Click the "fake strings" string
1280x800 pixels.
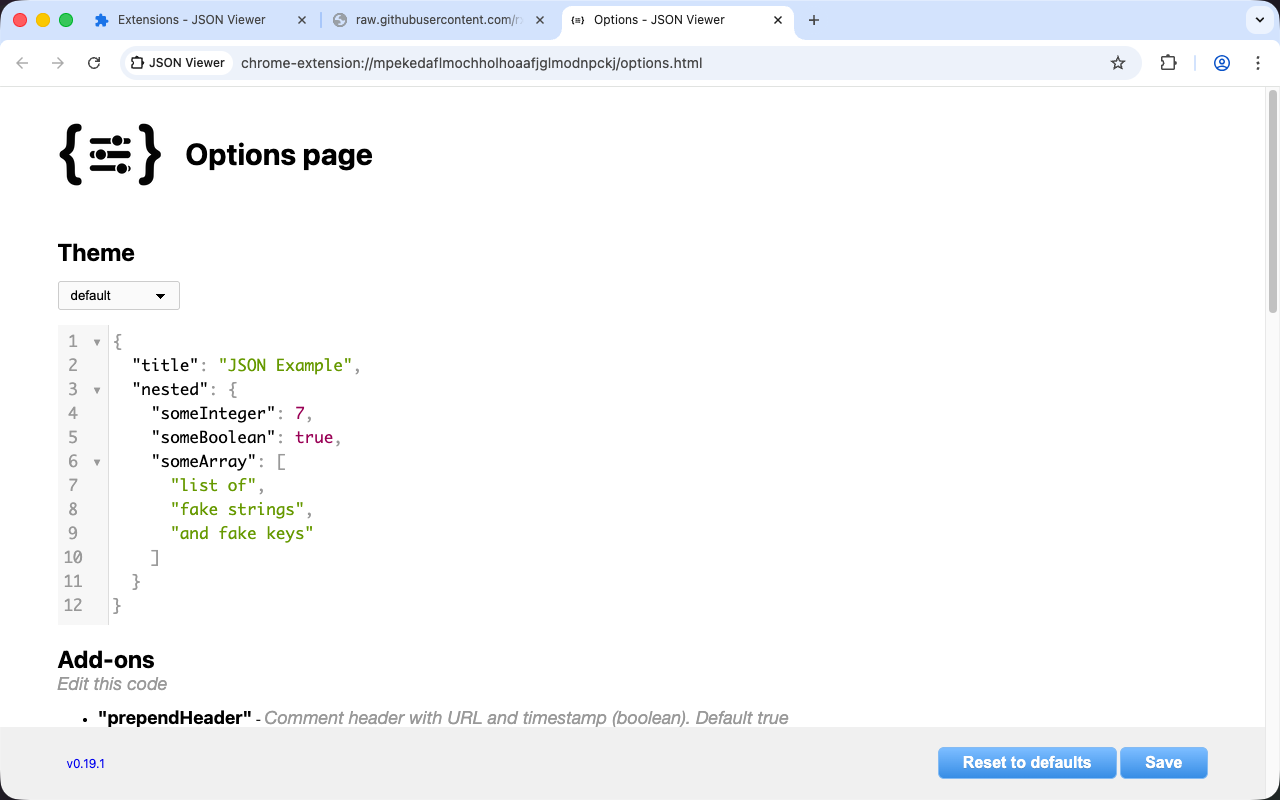237,509
